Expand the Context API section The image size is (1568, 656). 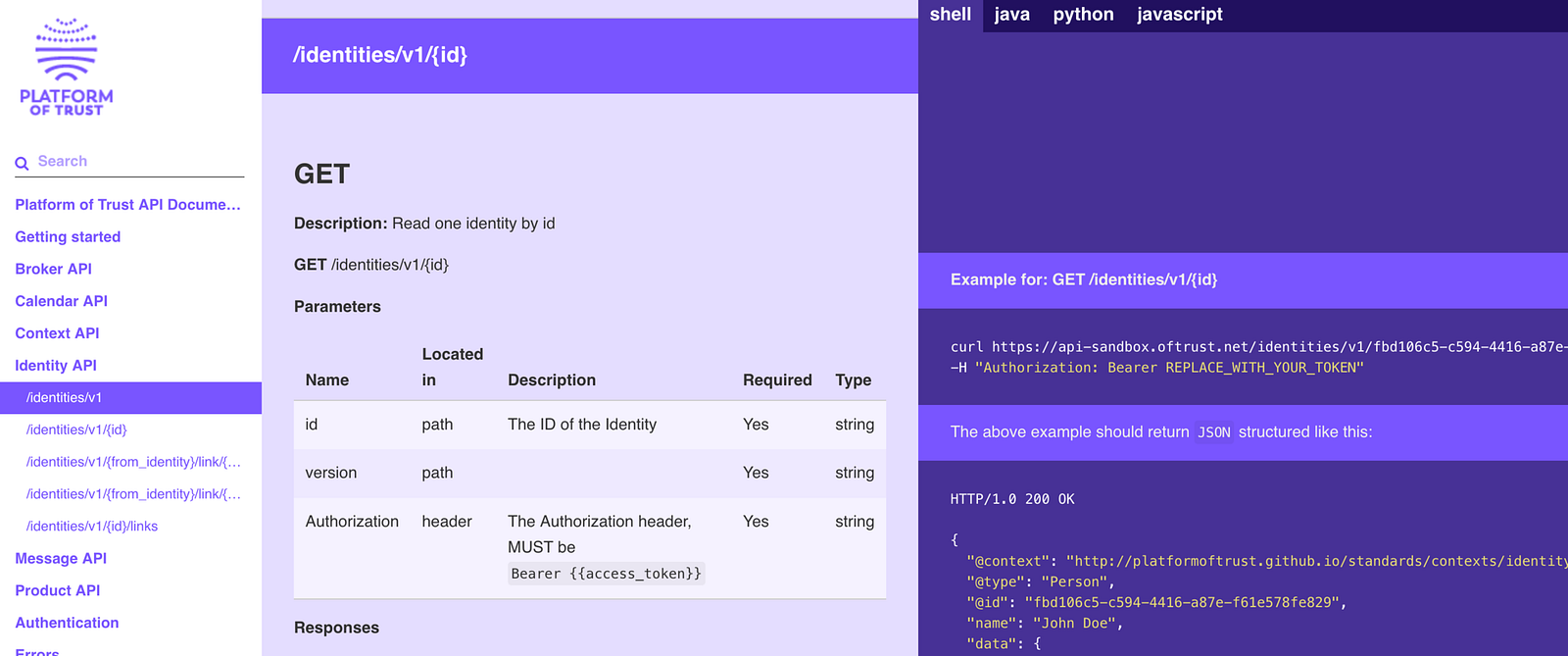click(57, 333)
